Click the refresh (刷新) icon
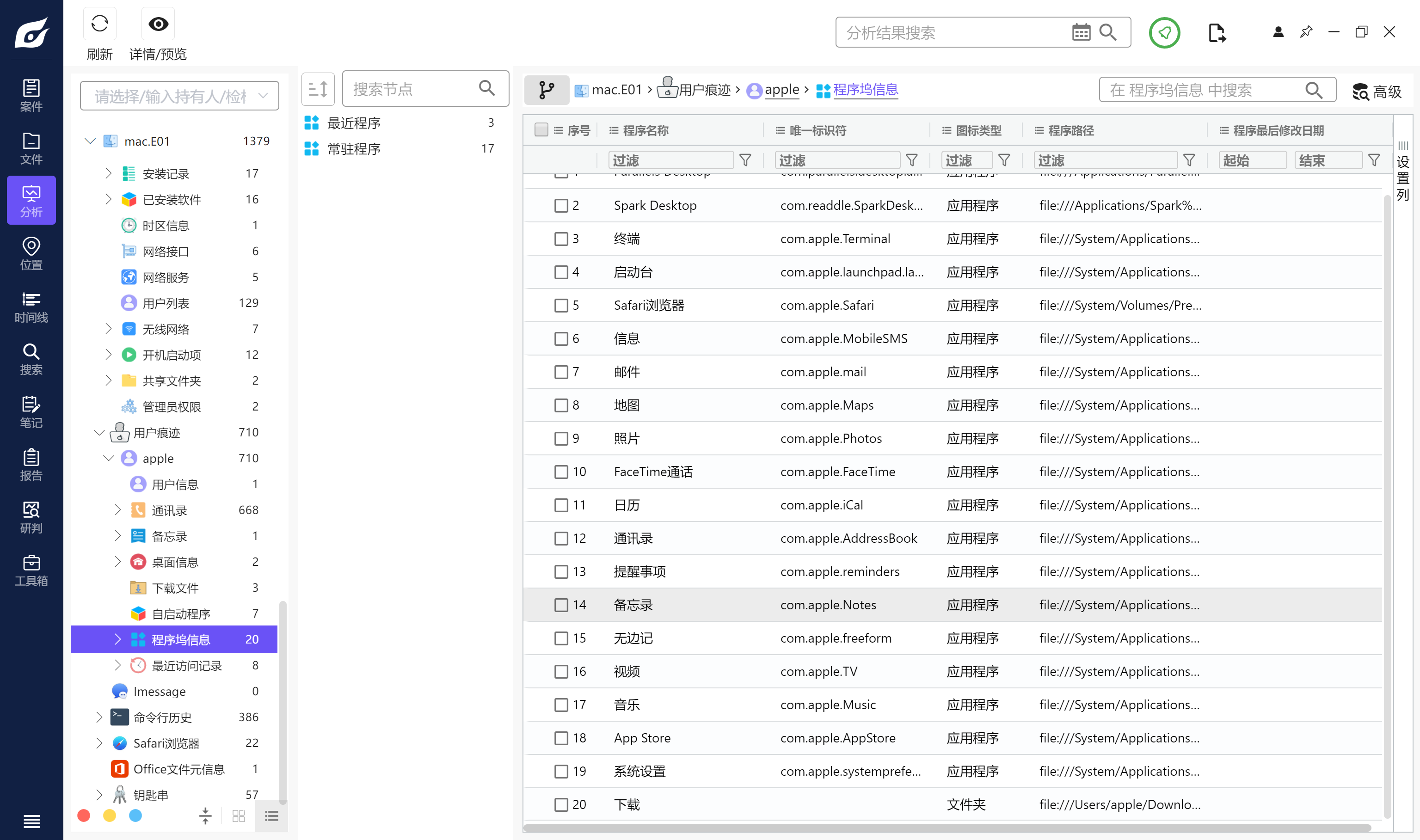The width and height of the screenshot is (1420, 840). pos(99,24)
